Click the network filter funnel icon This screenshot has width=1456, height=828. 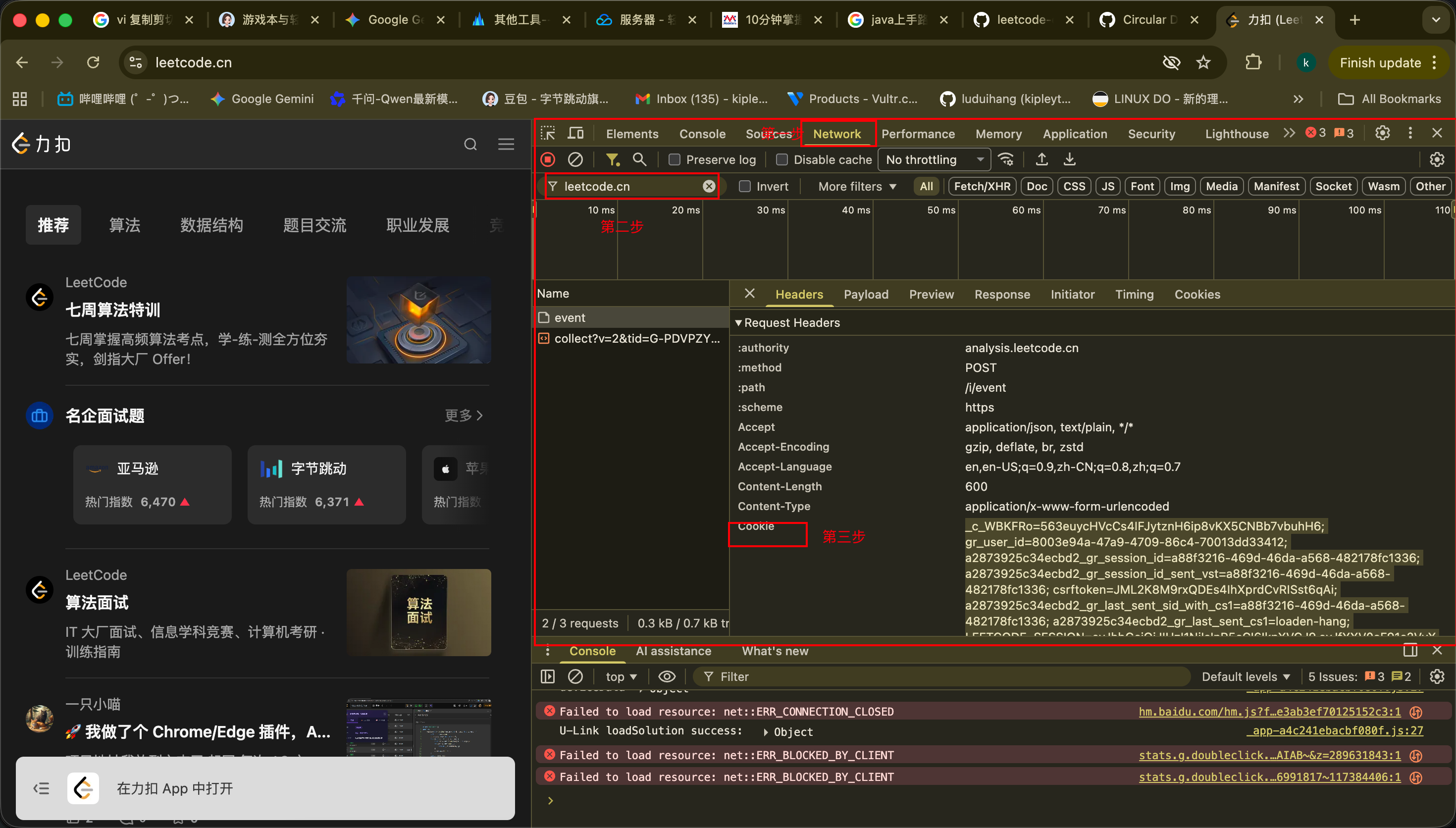(612, 160)
